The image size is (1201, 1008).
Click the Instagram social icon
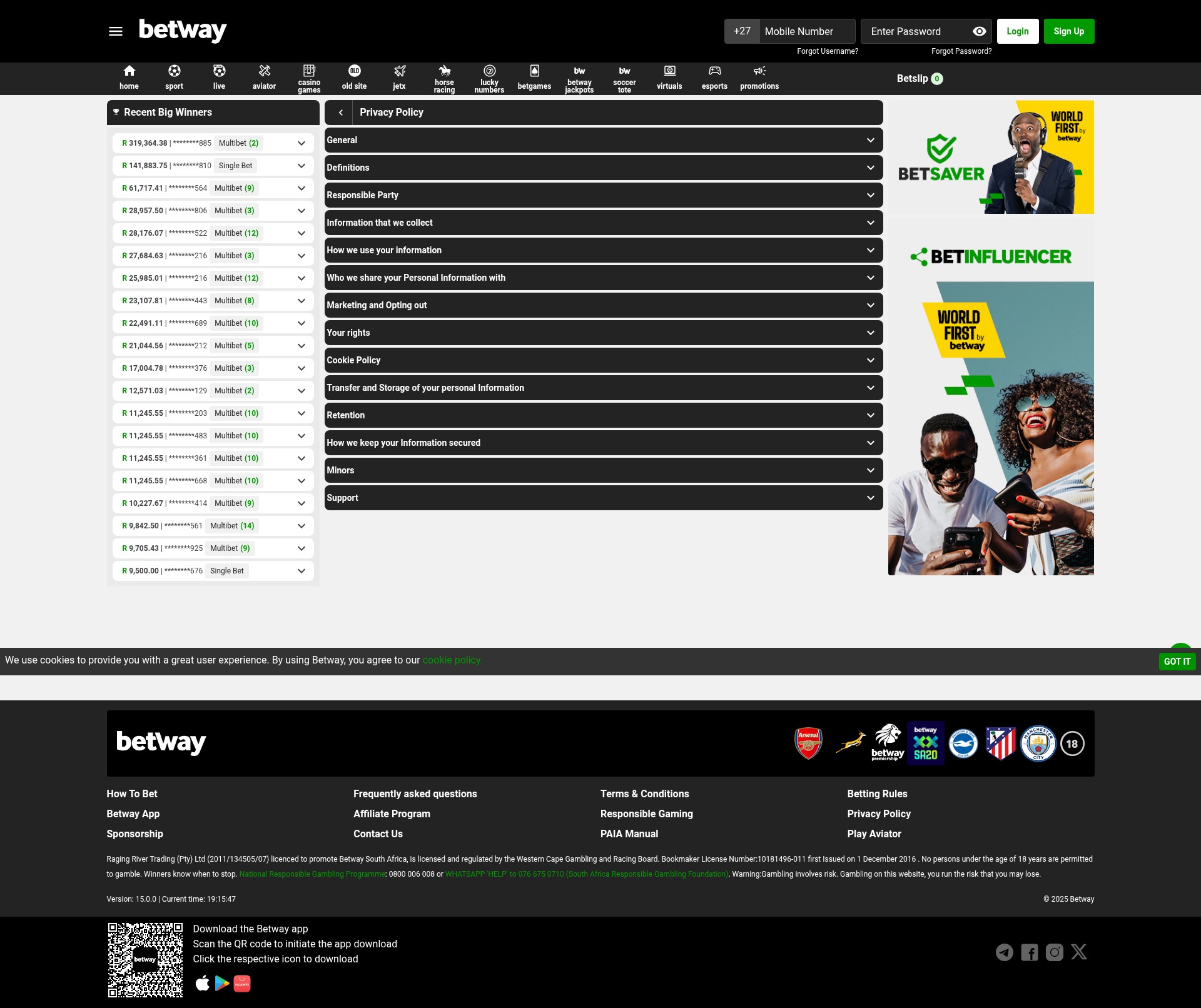tap(1055, 952)
